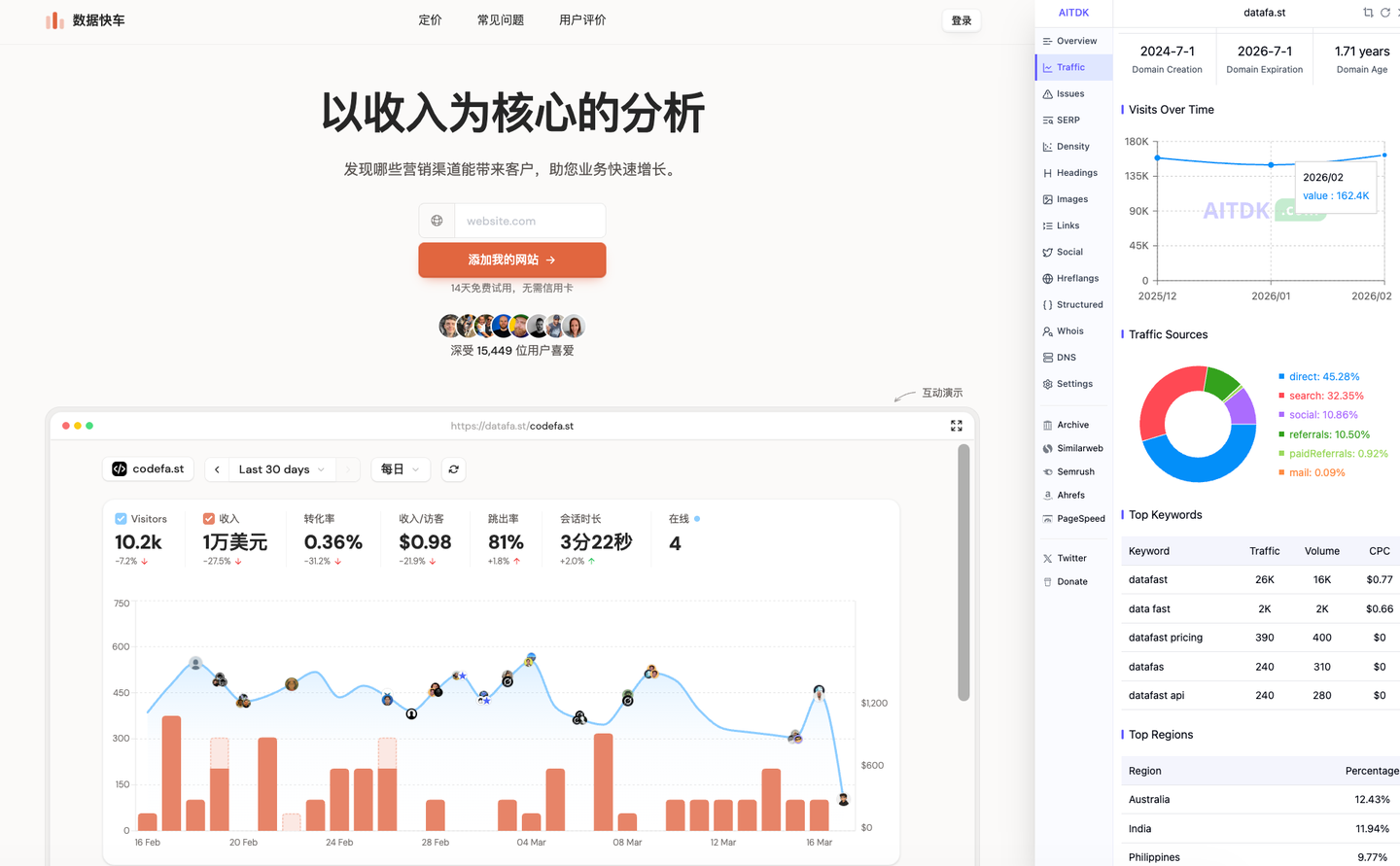This screenshot has width=1400, height=866.
Task: Click the social legend color swatch
Action: point(1281,415)
